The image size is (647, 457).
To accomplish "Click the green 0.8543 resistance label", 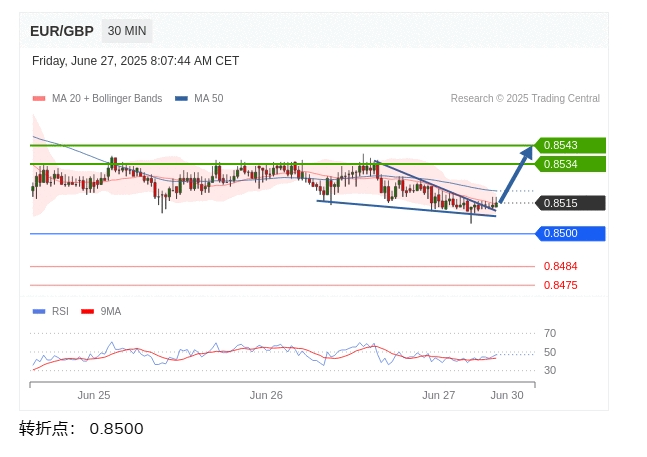I will pos(570,146).
